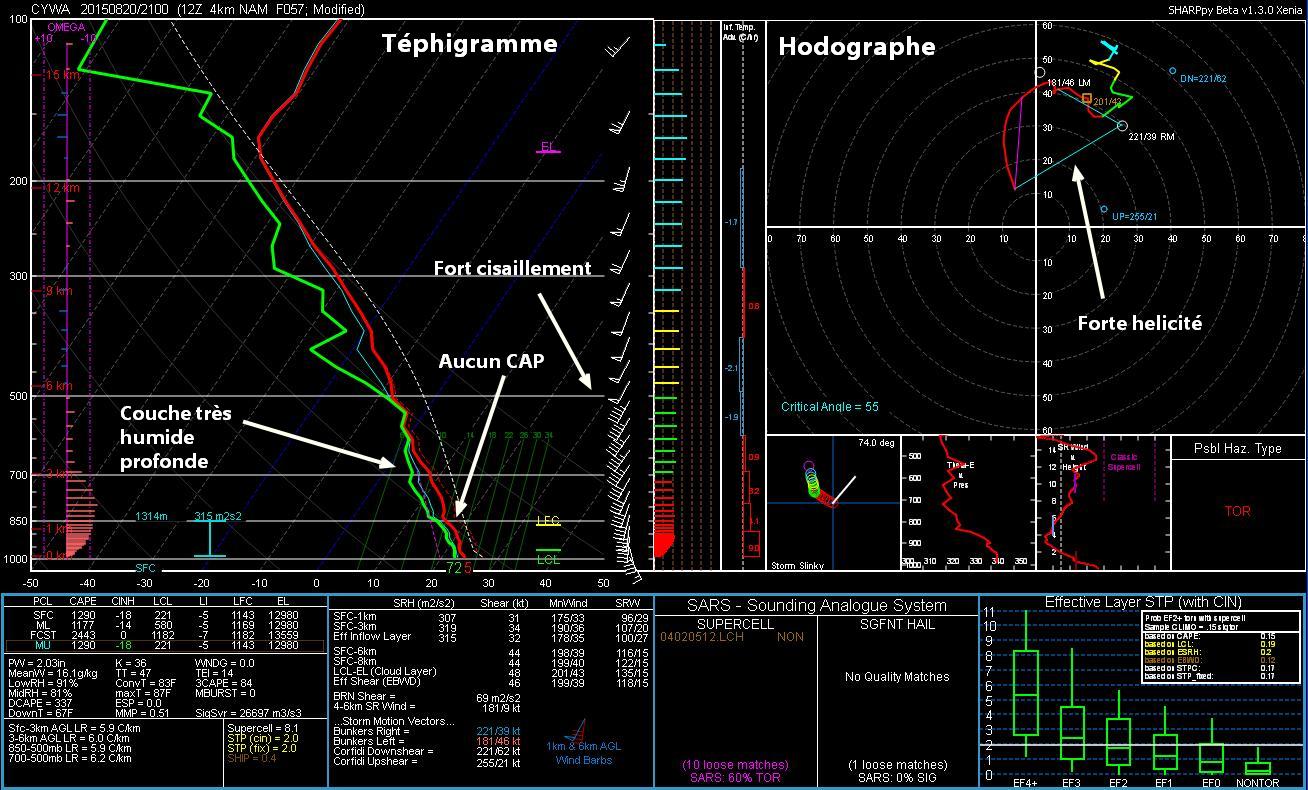Viewport: 1308px width, 790px height.
Task: Click the Bunkers right mover circle on hodograph
Action: point(1122,126)
